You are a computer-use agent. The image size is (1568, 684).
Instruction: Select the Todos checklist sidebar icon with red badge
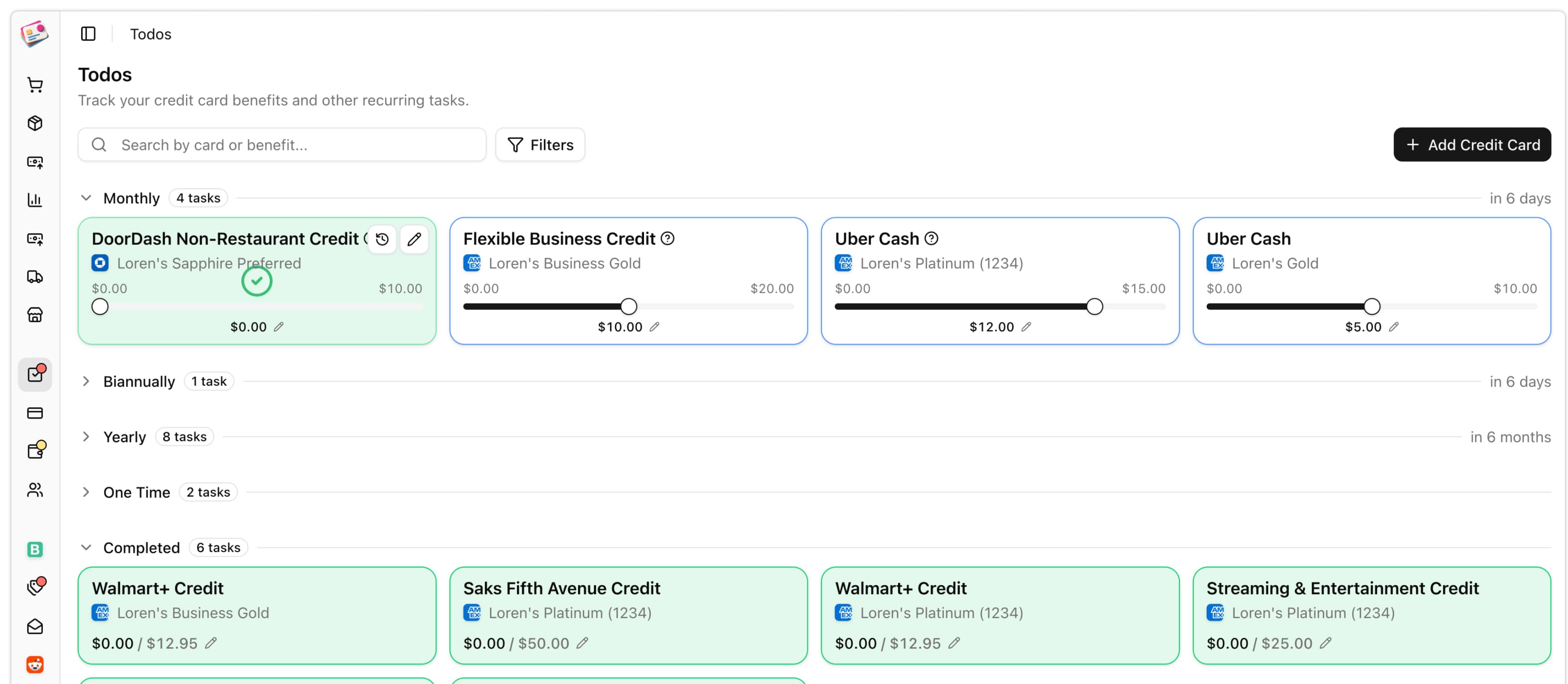pos(35,374)
